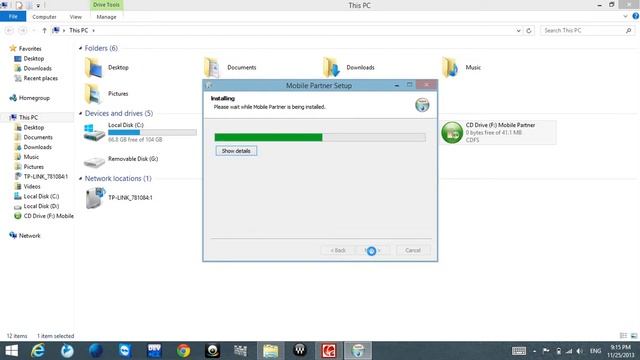
Task: Select CD Drive (F:) Mobile in navigation pane
Action: click(x=49, y=216)
